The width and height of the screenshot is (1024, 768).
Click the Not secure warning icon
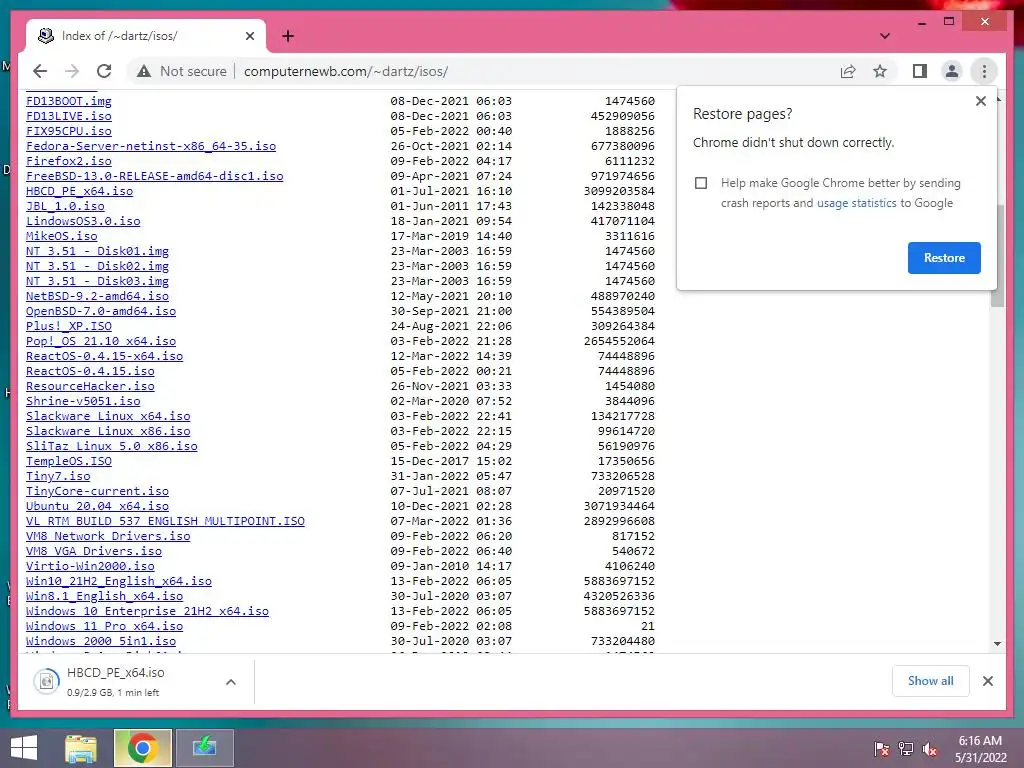(144, 71)
